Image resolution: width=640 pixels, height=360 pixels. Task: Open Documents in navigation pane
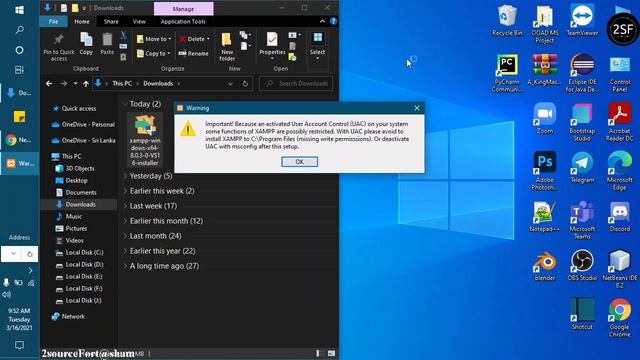80,192
